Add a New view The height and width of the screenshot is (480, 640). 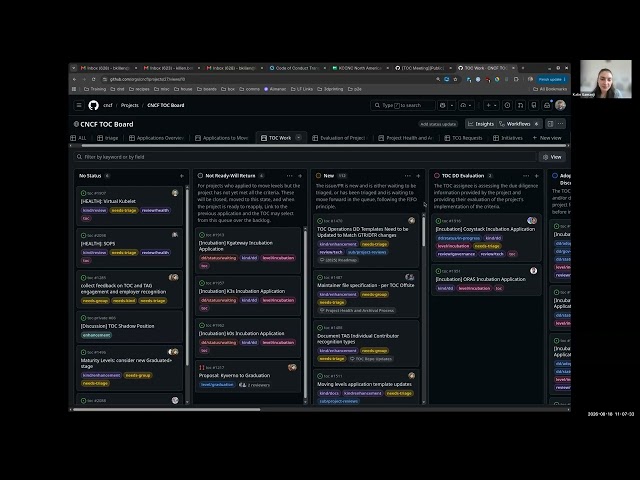547,138
